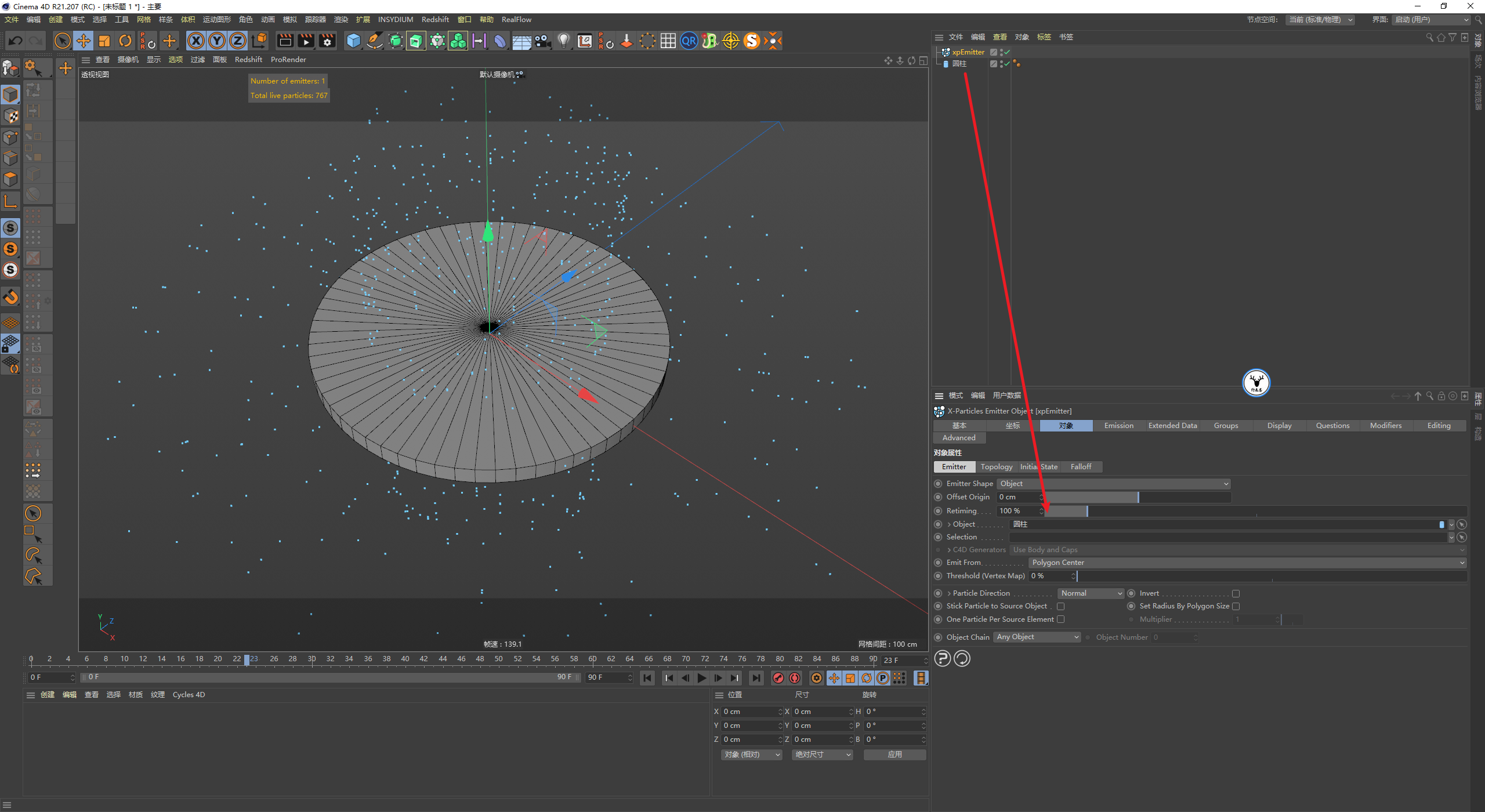Screen dimensions: 1485x812
Task: Click the QR blue circle plugin icon
Action: (x=689, y=41)
